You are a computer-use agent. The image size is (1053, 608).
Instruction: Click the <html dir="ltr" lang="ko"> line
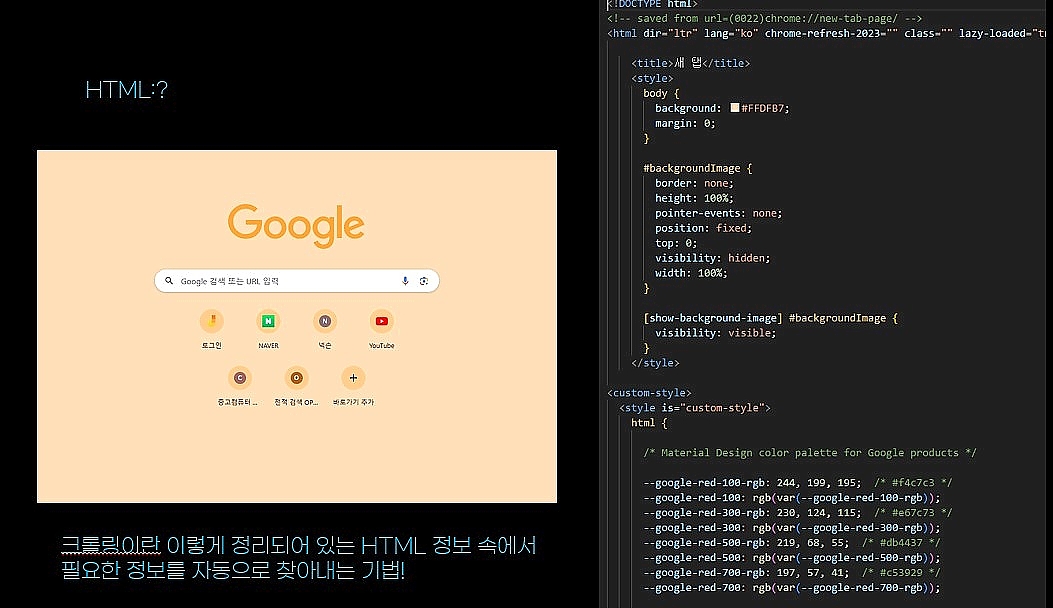tap(826, 33)
